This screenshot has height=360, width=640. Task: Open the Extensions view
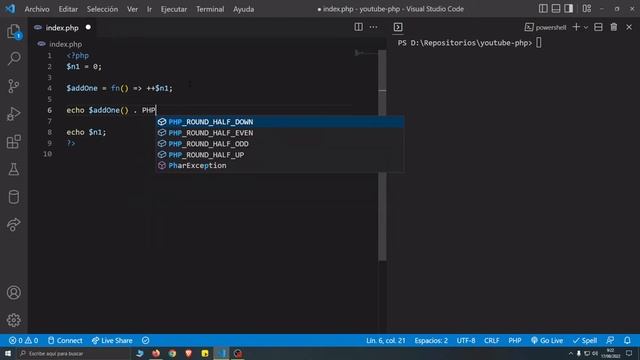[x=14, y=142]
